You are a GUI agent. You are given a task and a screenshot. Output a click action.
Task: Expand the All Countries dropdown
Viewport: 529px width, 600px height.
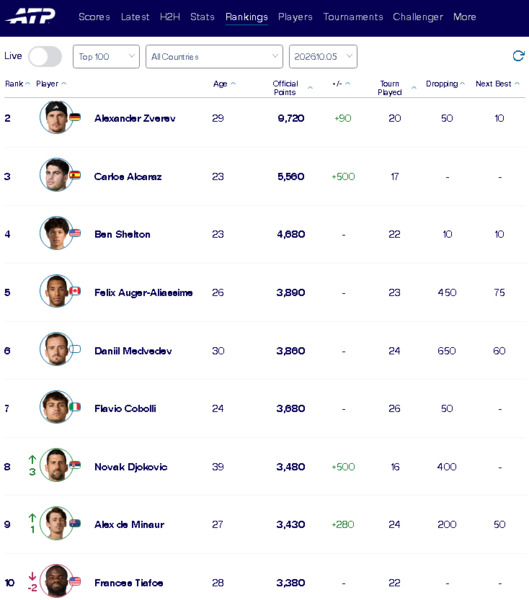[214, 57]
